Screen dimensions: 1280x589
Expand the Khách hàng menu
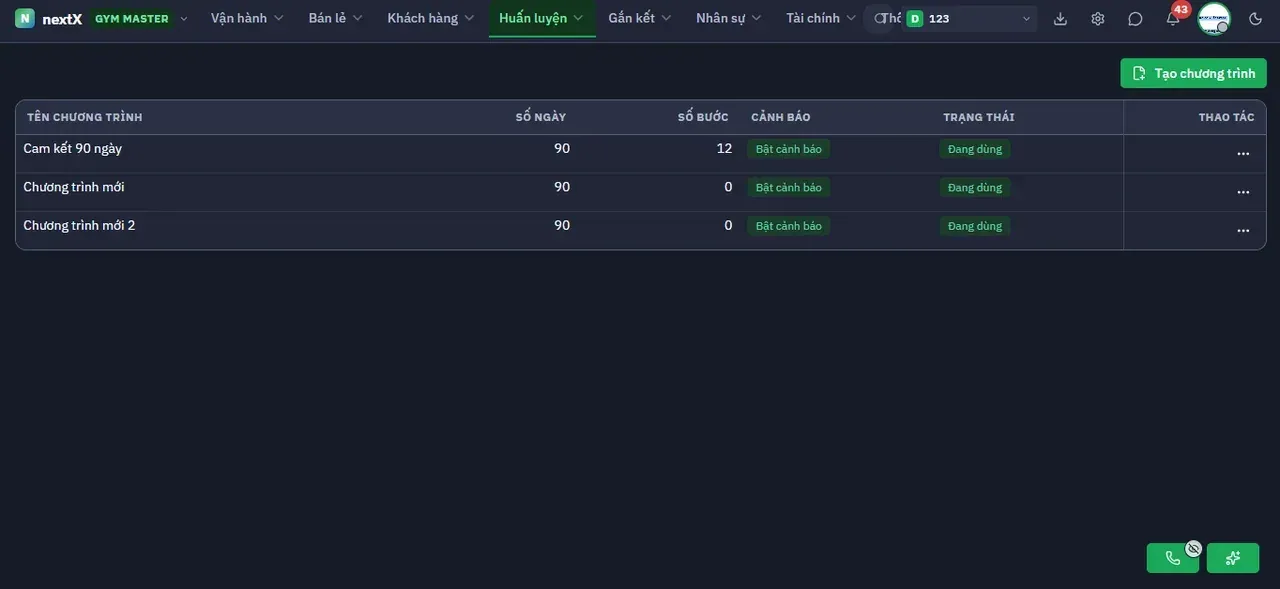[x=430, y=18]
